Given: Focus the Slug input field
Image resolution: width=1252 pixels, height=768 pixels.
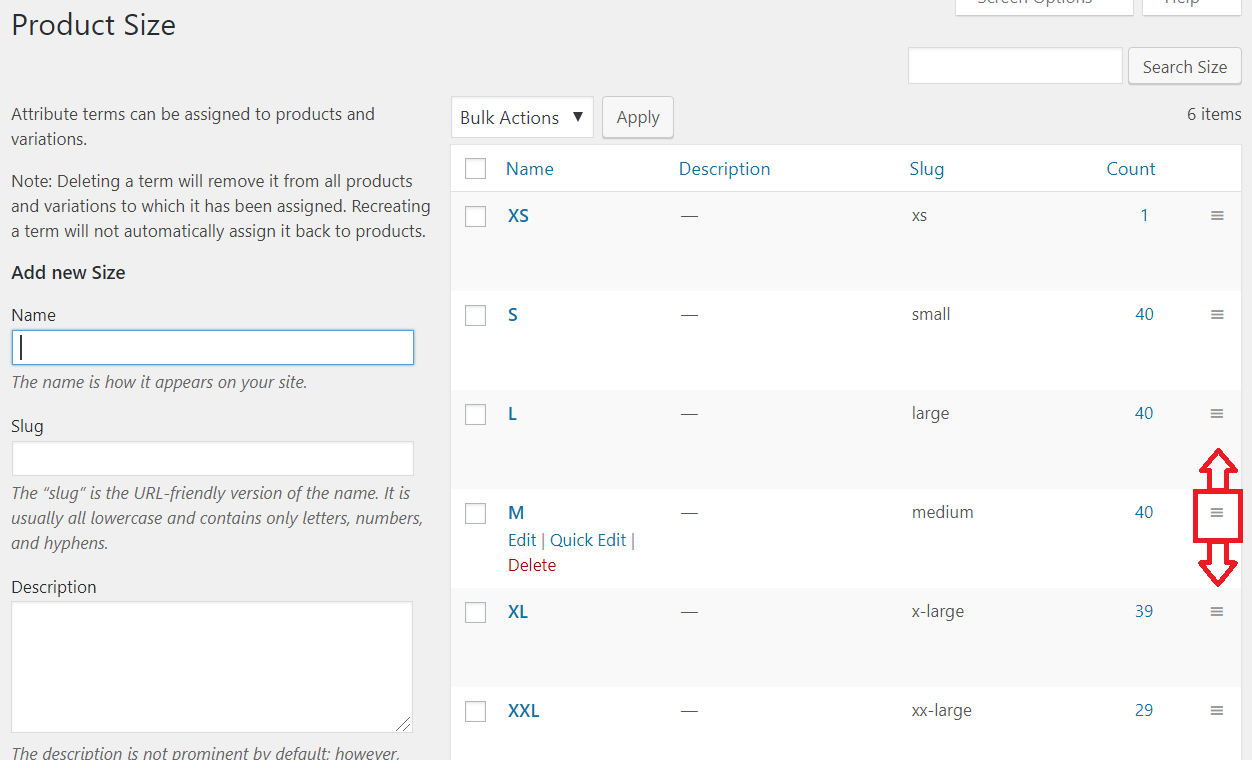Looking at the screenshot, I should 213,459.
